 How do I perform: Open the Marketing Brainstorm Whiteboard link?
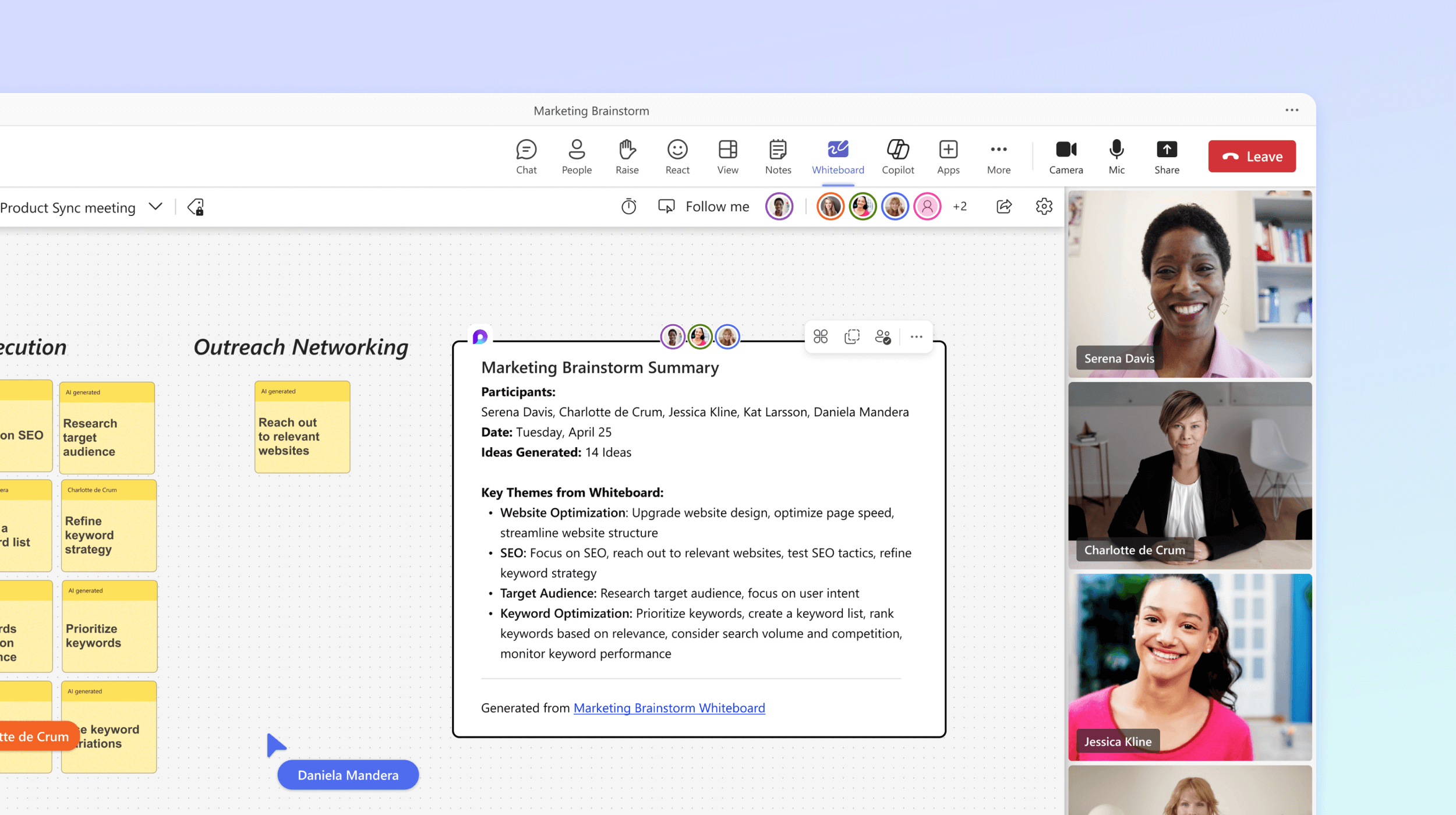coord(668,707)
